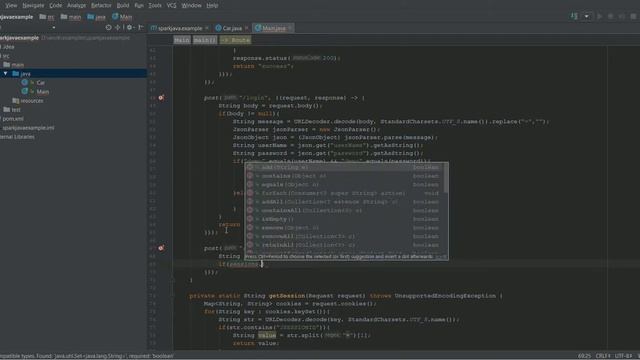Select External Libraries in project tree

[17, 136]
